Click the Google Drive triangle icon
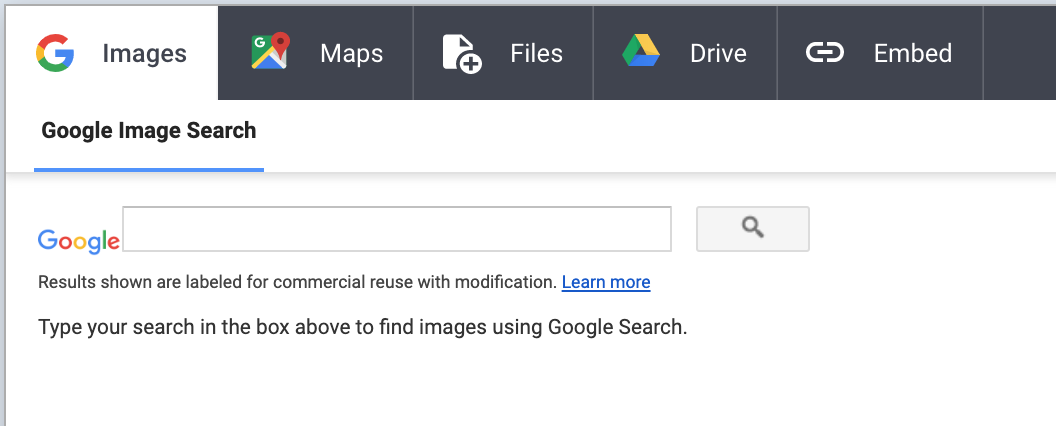Image resolution: width=1056 pixels, height=426 pixels. tap(640, 53)
